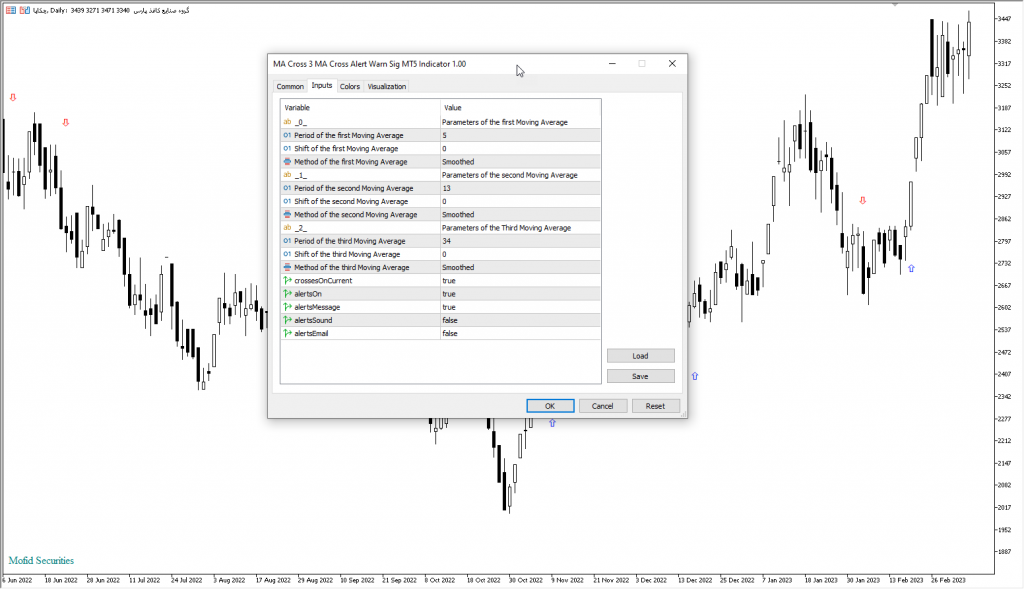Image resolution: width=1024 pixels, height=589 pixels.
Task: Open the Visualization tab
Action: [387, 87]
